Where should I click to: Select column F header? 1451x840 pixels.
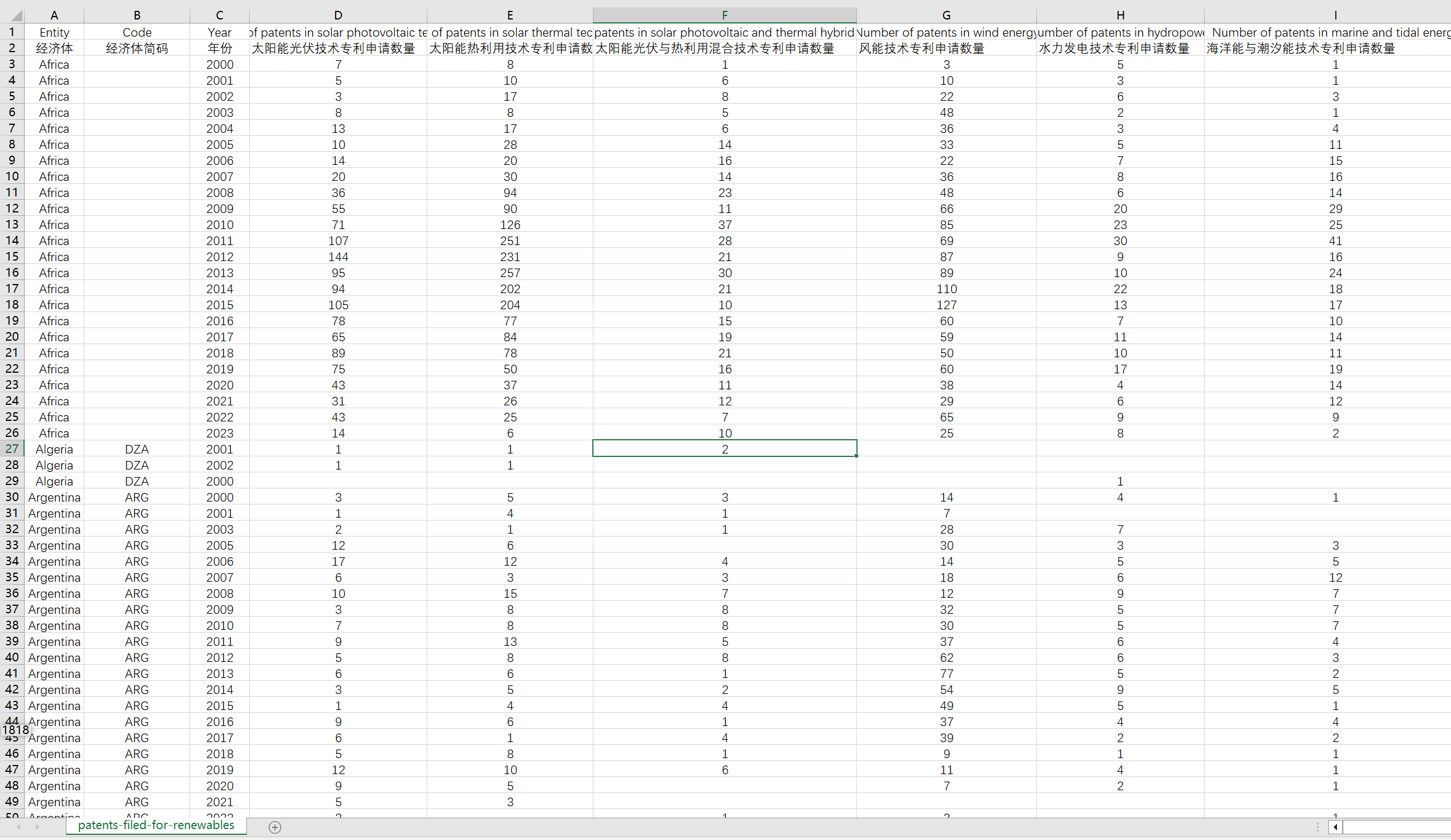click(724, 15)
